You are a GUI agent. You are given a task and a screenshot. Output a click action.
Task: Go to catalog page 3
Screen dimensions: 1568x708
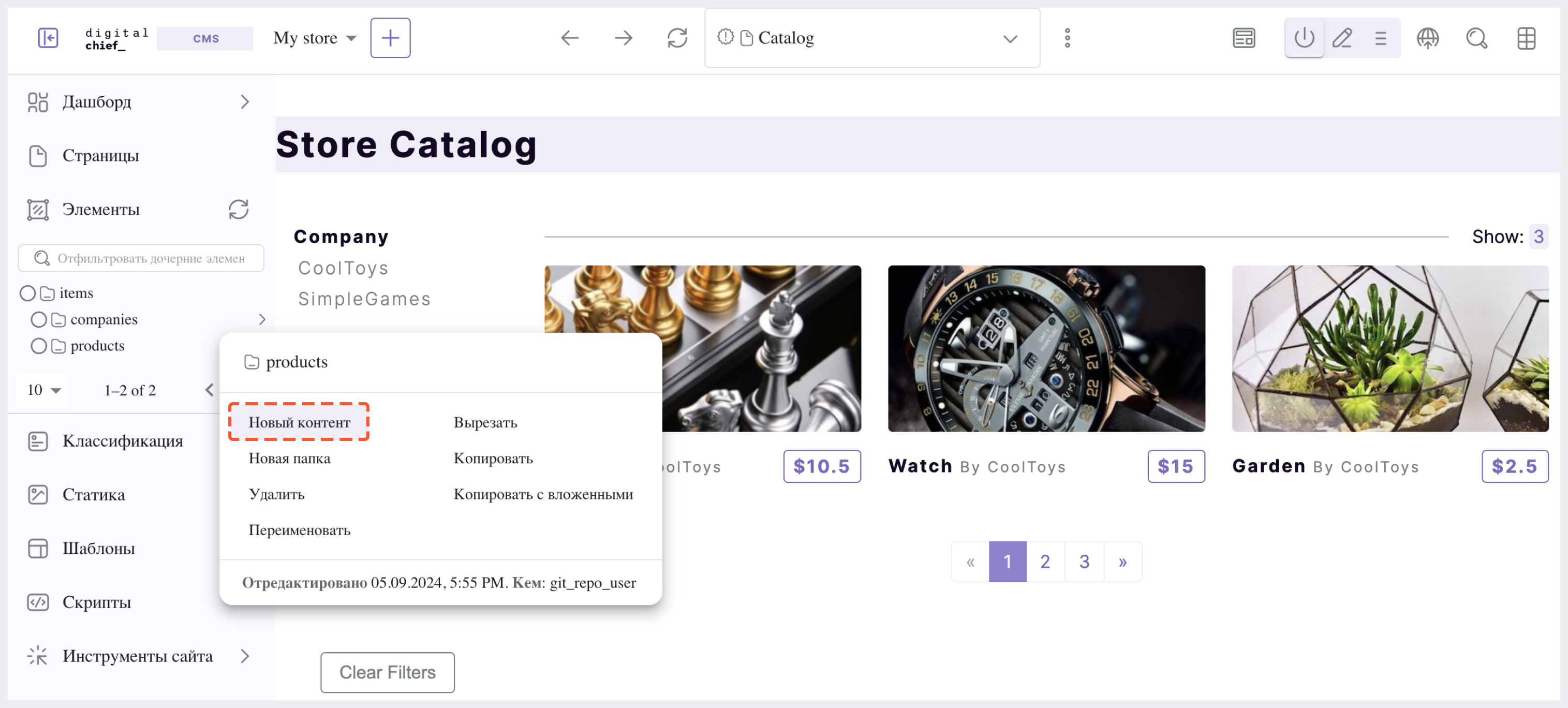pyautogui.click(x=1084, y=562)
